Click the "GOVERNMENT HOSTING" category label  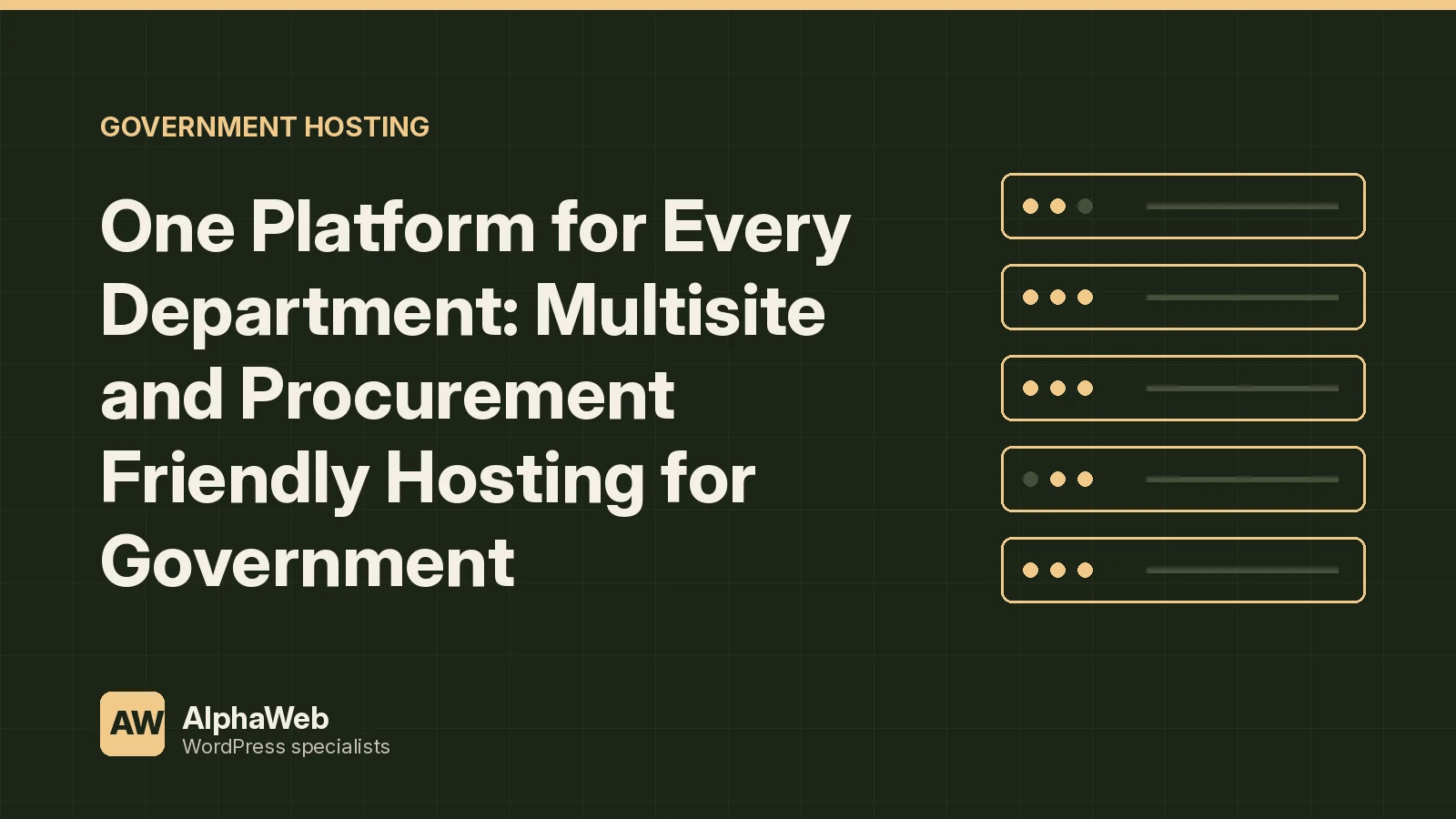tap(265, 126)
